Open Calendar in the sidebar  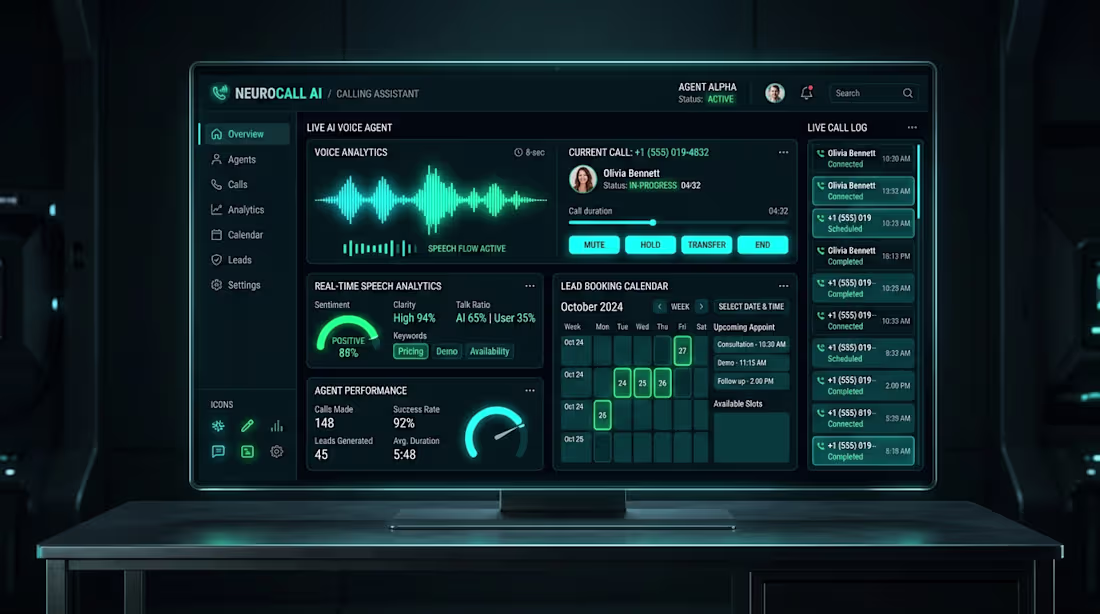tap(237, 235)
